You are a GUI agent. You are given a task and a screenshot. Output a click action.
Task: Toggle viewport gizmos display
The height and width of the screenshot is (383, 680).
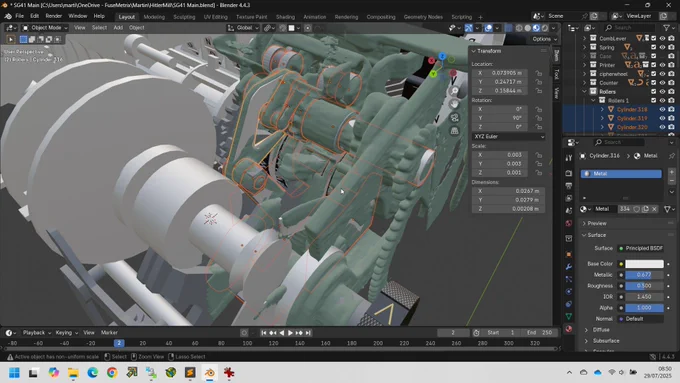pyautogui.click(x=469, y=28)
